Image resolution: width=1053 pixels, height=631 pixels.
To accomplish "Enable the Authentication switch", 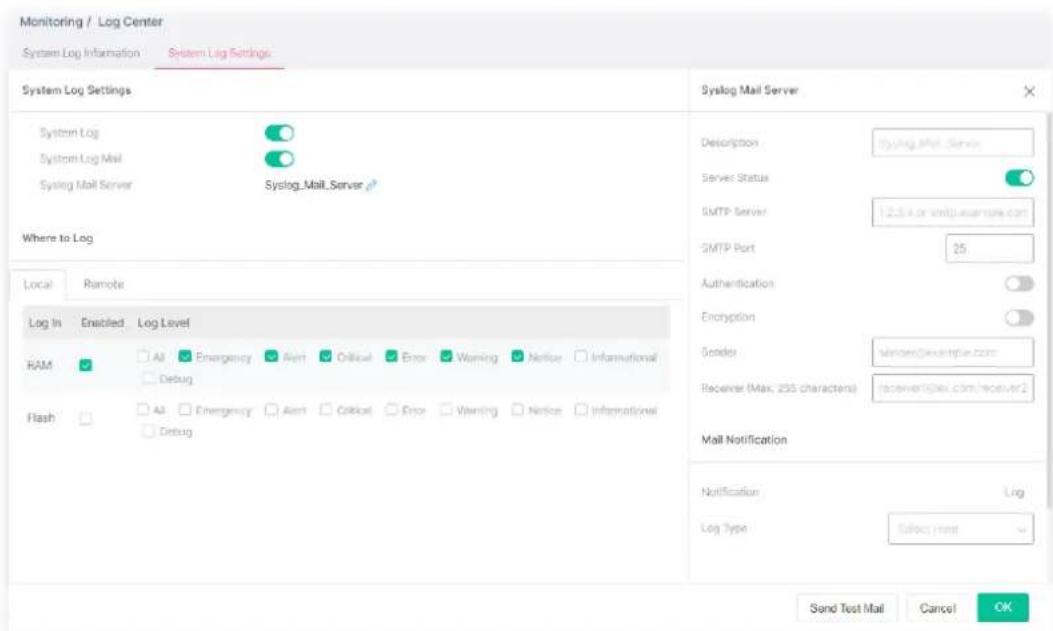I will pos(1019,283).
